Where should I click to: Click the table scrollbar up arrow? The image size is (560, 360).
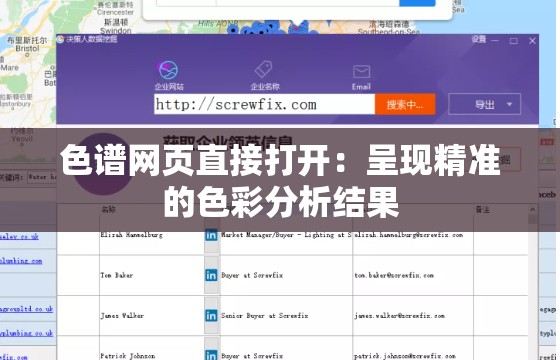coord(532,210)
